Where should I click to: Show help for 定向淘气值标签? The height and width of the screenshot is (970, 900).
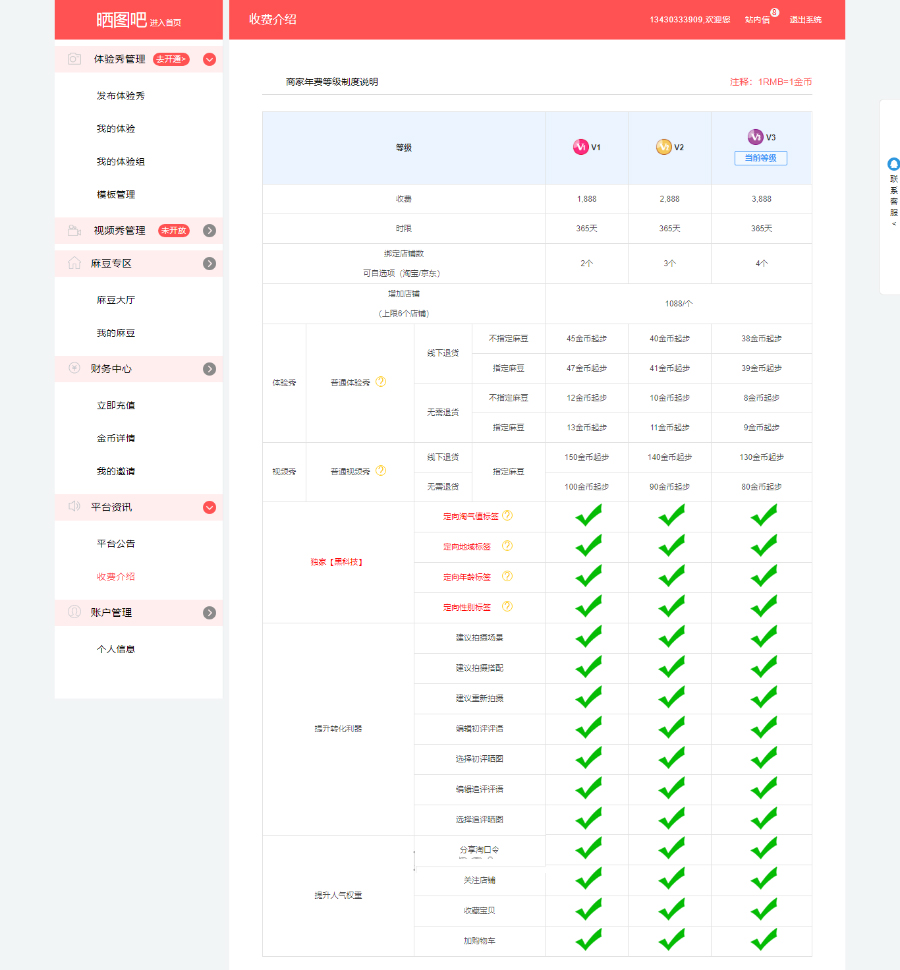coord(507,515)
